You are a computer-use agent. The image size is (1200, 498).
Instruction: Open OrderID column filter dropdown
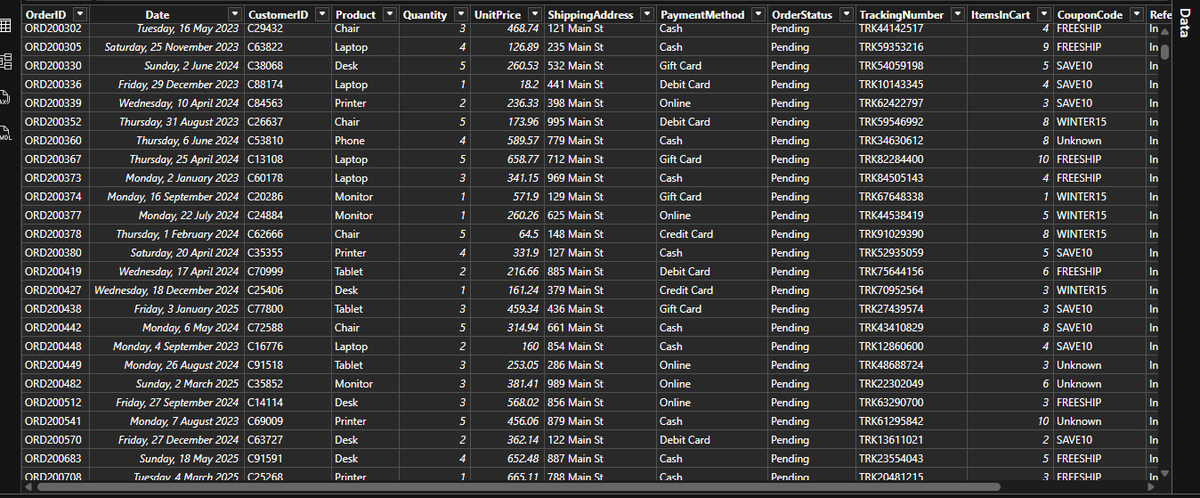pyautogui.click(x=81, y=15)
